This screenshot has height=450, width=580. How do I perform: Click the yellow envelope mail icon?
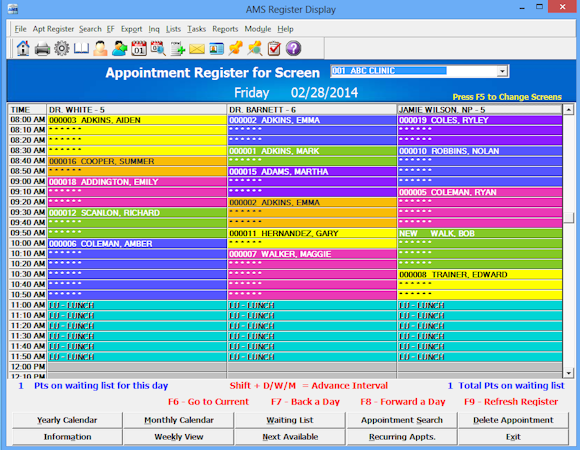[197, 48]
